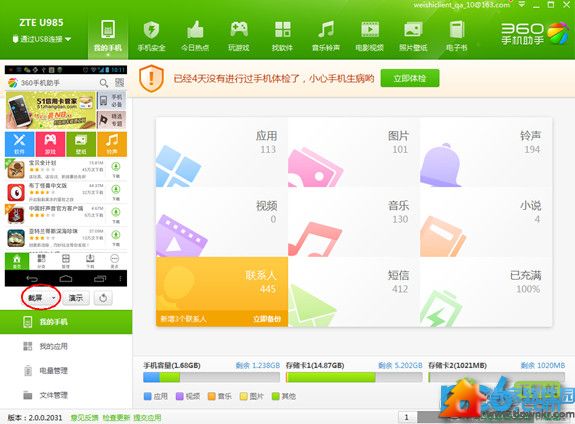The width and height of the screenshot is (575, 424).
Task: Open the 联系人 445 orange tile
Action: tap(222, 292)
